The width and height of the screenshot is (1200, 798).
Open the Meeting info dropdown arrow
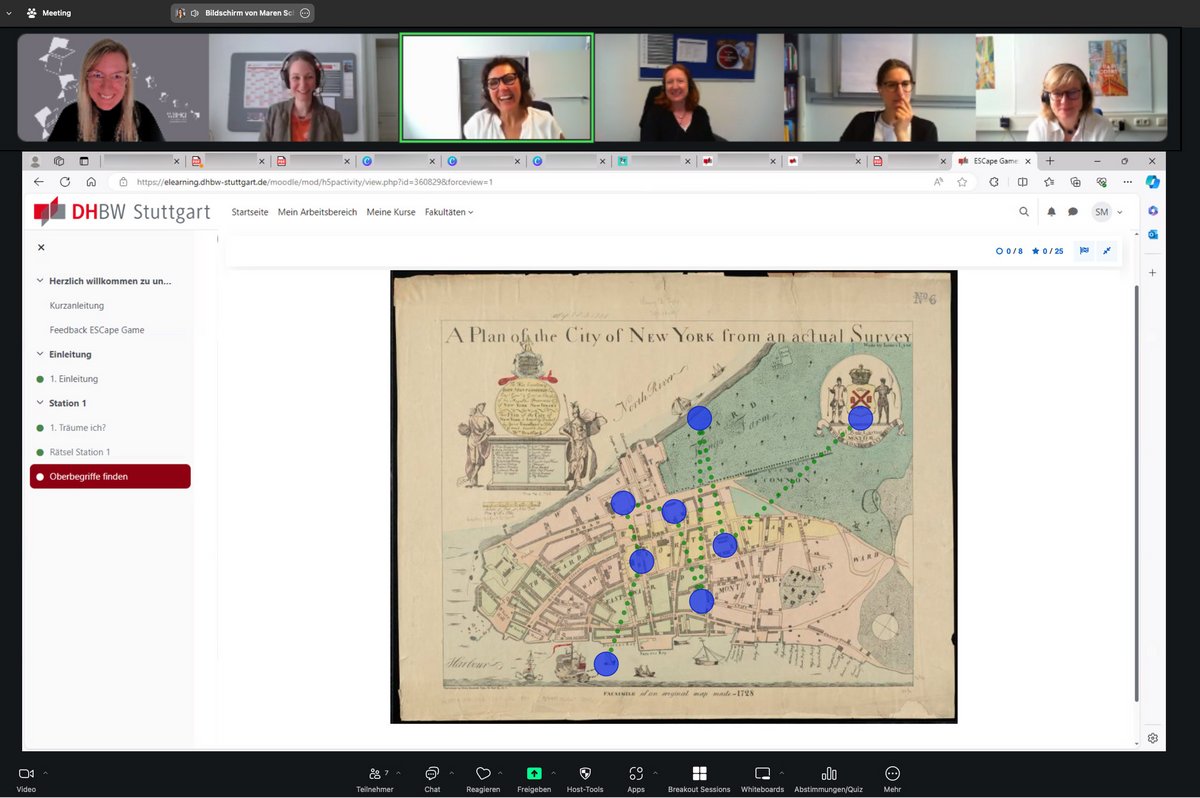click(9, 13)
